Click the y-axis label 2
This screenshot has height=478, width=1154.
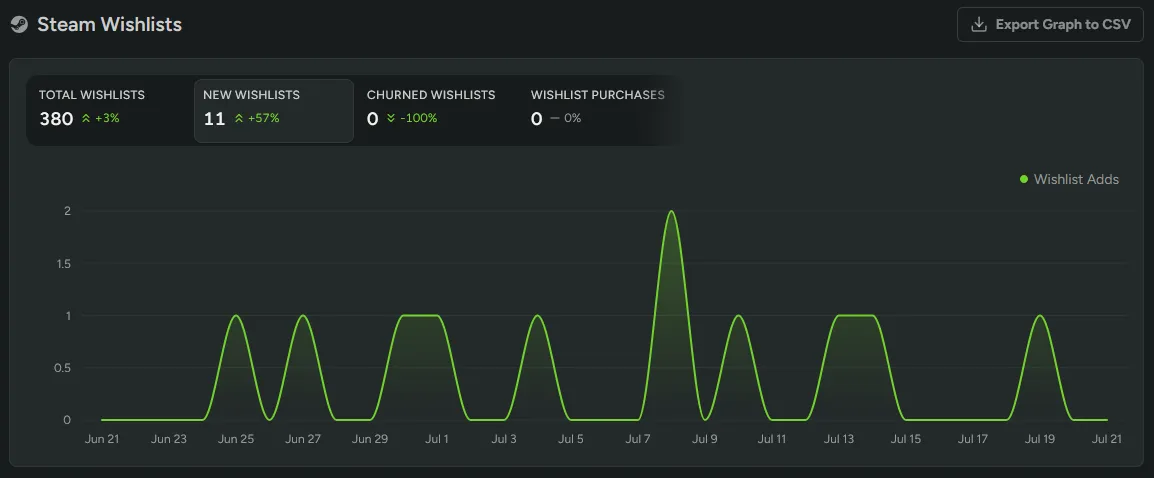[x=67, y=211]
